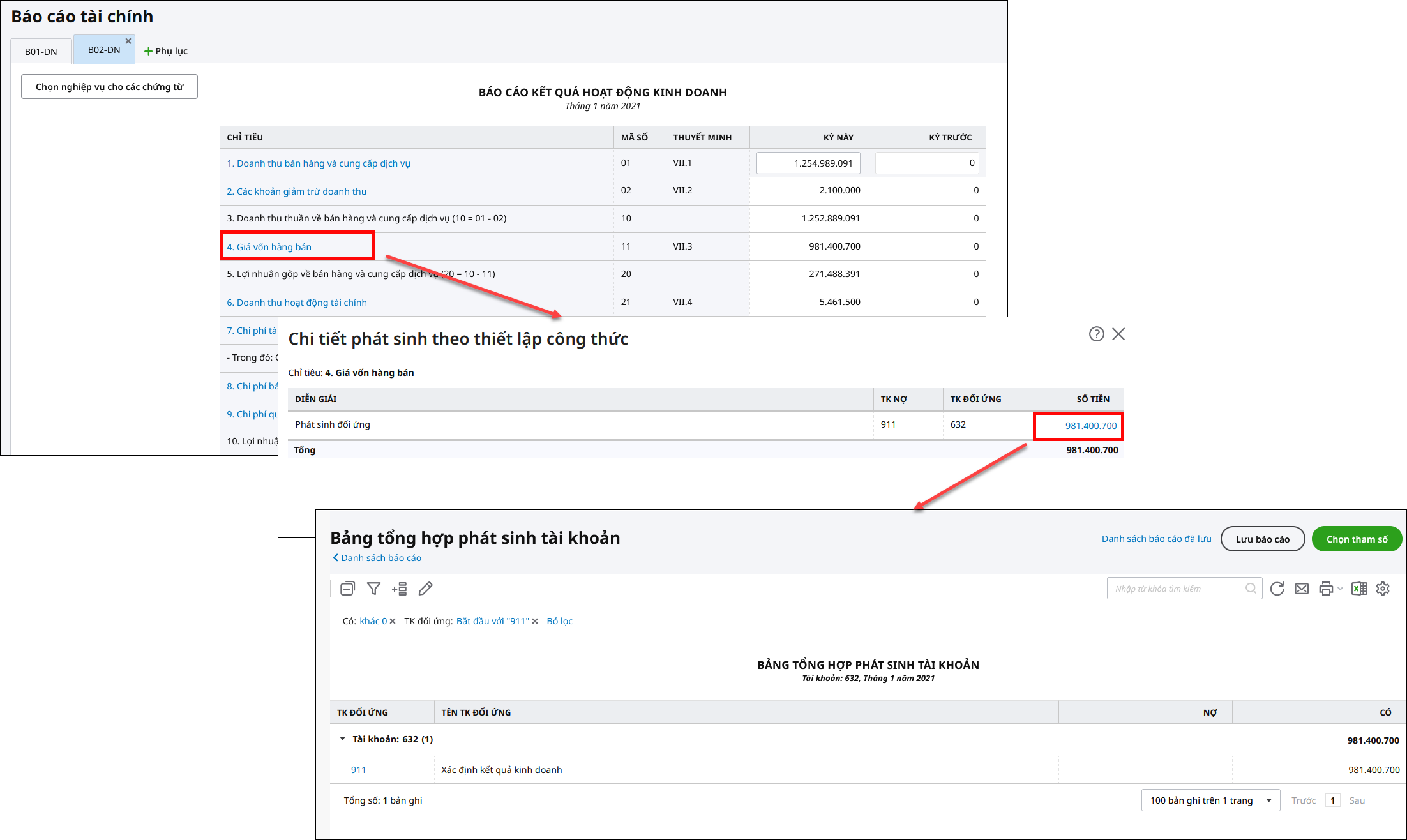Refresh the account summary report
Screen dimensions: 1407x840
(x=1277, y=589)
